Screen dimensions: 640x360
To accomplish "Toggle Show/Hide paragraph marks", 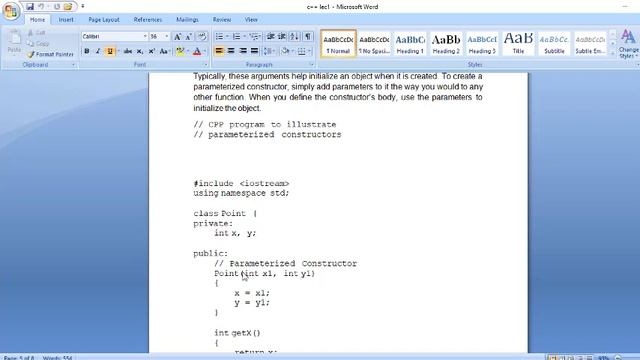I will (308, 37).
